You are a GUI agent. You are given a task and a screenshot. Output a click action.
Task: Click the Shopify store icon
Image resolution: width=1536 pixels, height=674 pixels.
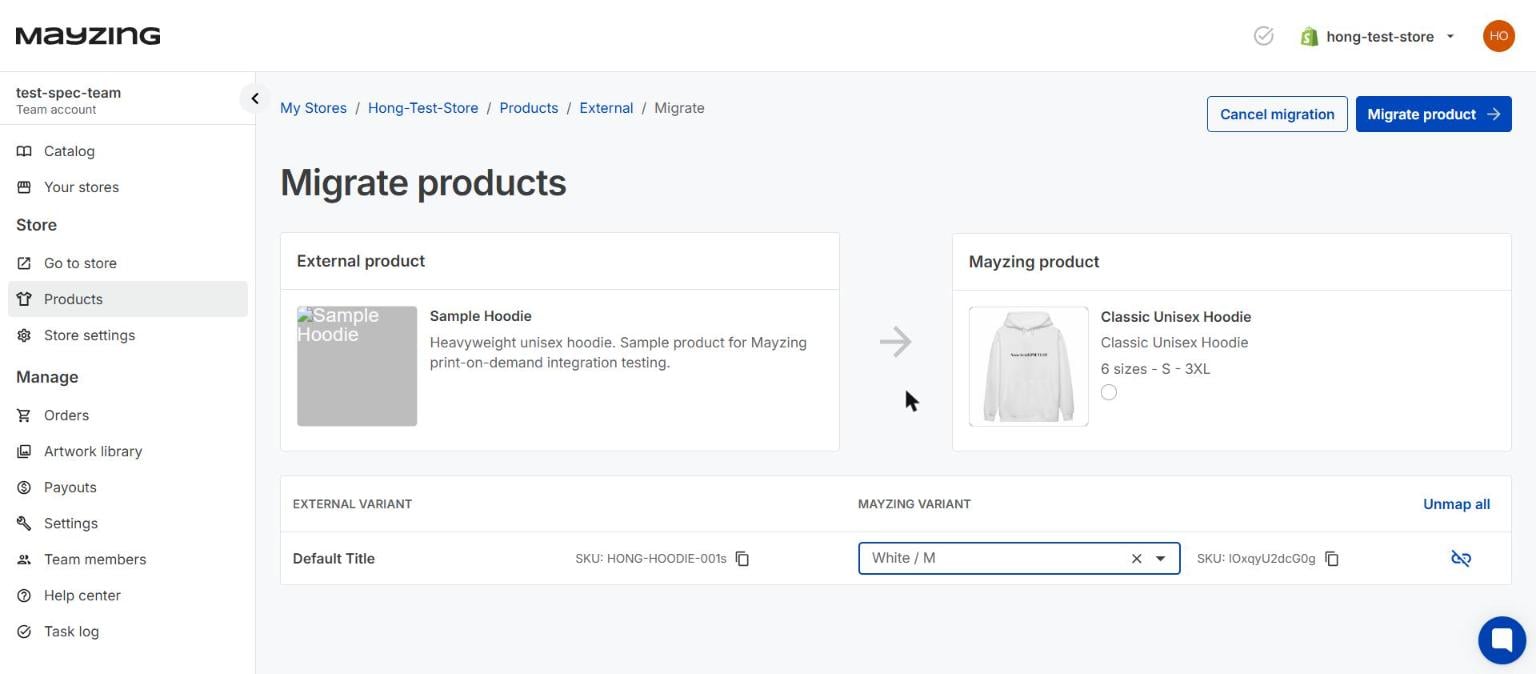coord(1309,36)
